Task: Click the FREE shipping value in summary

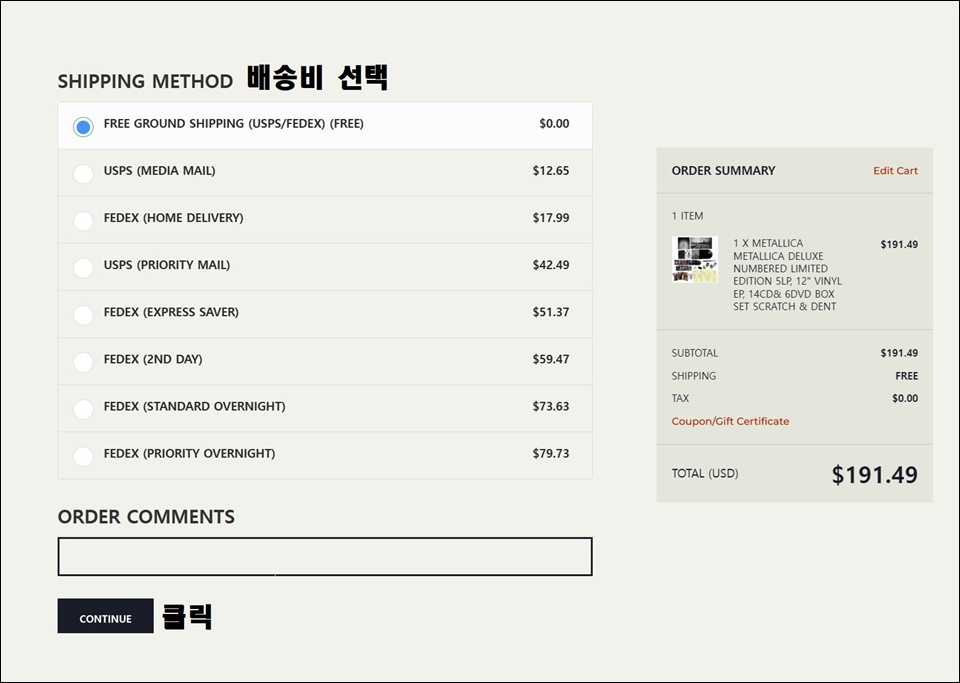Action: point(907,376)
